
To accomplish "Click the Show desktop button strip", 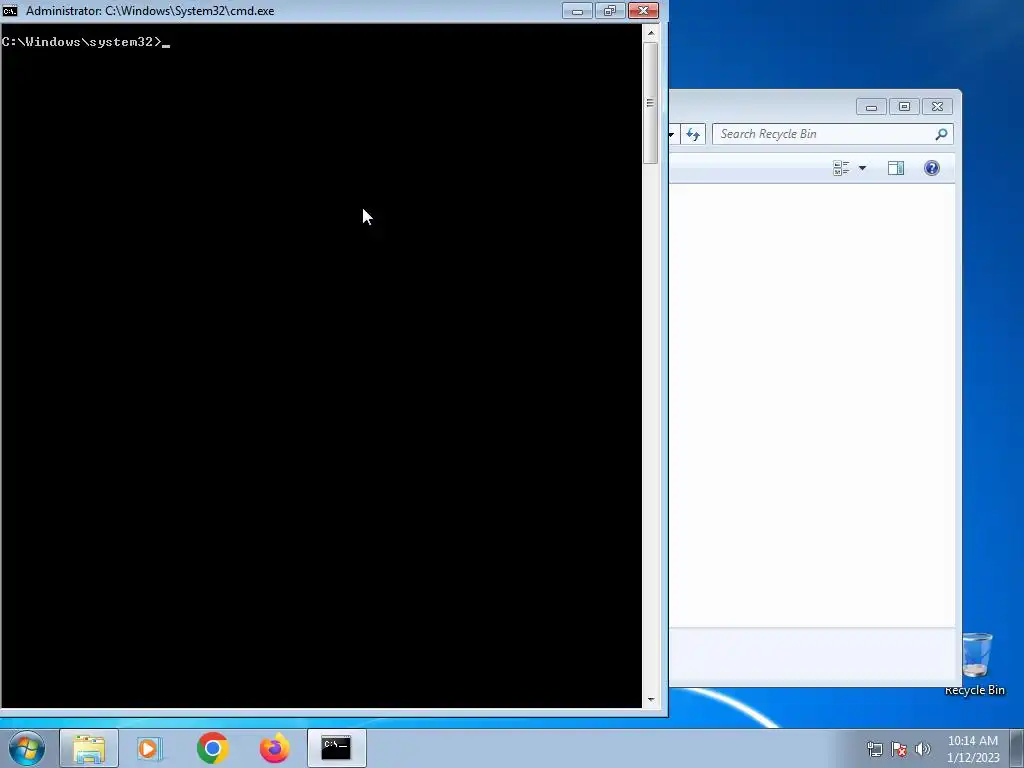I will (x=1017, y=749).
